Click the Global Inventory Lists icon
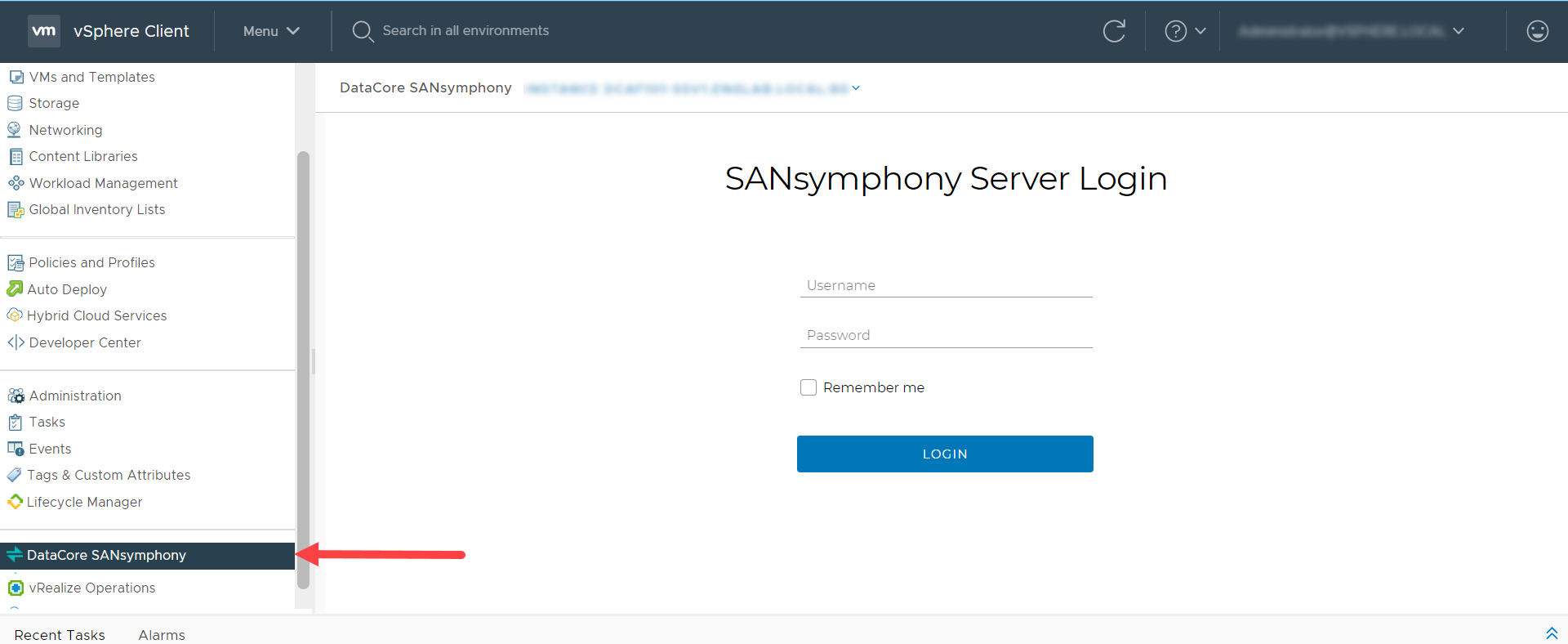 point(16,210)
